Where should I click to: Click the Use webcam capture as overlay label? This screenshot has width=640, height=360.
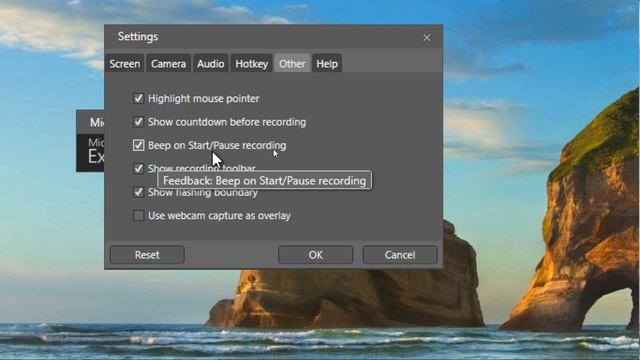point(219,216)
